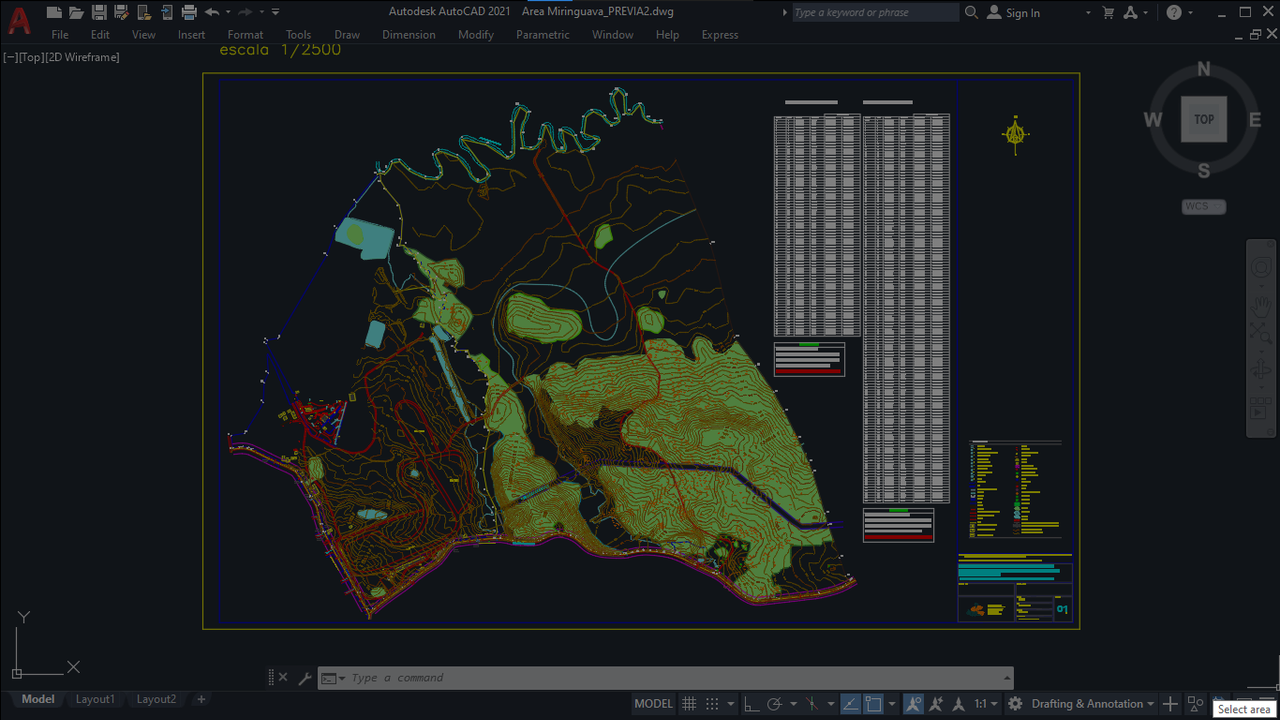The width and height of the screenshot is (1280, 720).
Task: Toggle MODEL space button in status bar
Action: 653,704
